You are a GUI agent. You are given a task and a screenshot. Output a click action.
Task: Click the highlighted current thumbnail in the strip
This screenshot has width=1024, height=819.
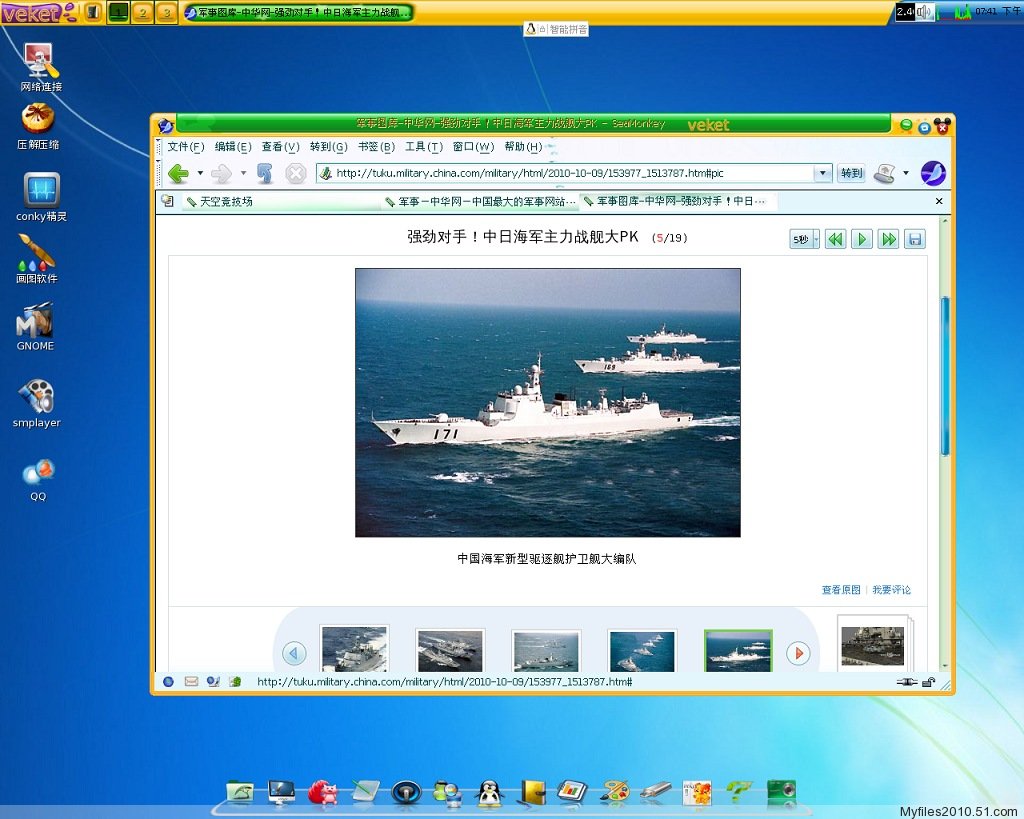pyautogui.click(x=738, y=650)
